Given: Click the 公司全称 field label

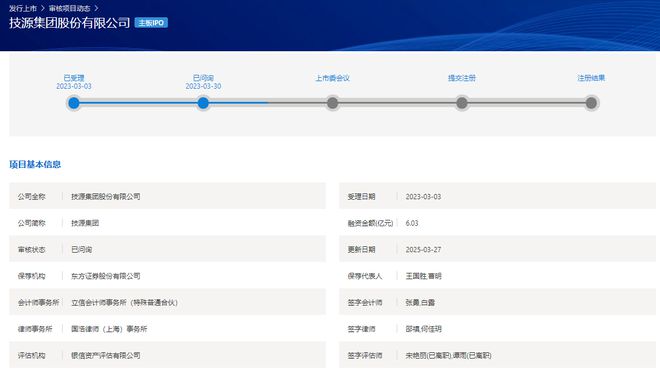Looking at the screenshot, I should [x=31, y=196].
